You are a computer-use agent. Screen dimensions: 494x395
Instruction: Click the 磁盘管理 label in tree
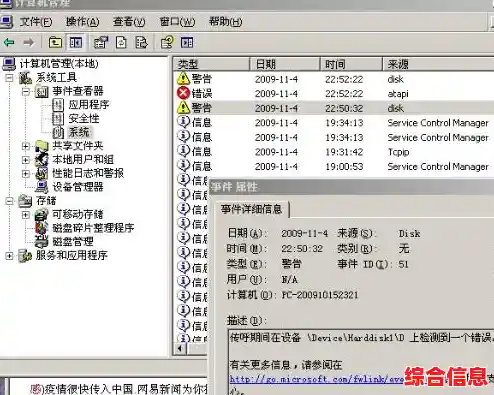(x=73, y=241)
